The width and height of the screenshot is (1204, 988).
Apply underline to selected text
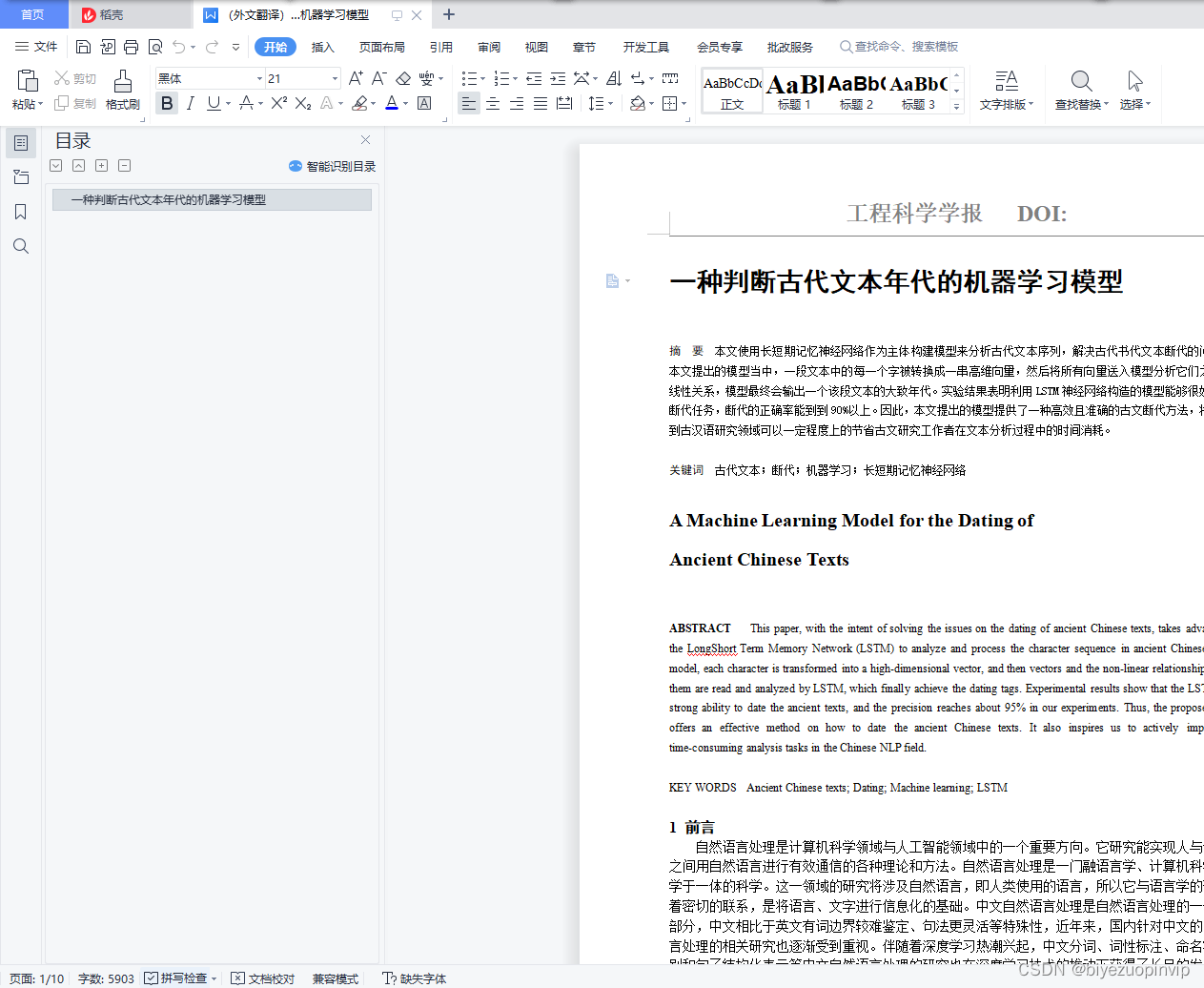(212, 102)
